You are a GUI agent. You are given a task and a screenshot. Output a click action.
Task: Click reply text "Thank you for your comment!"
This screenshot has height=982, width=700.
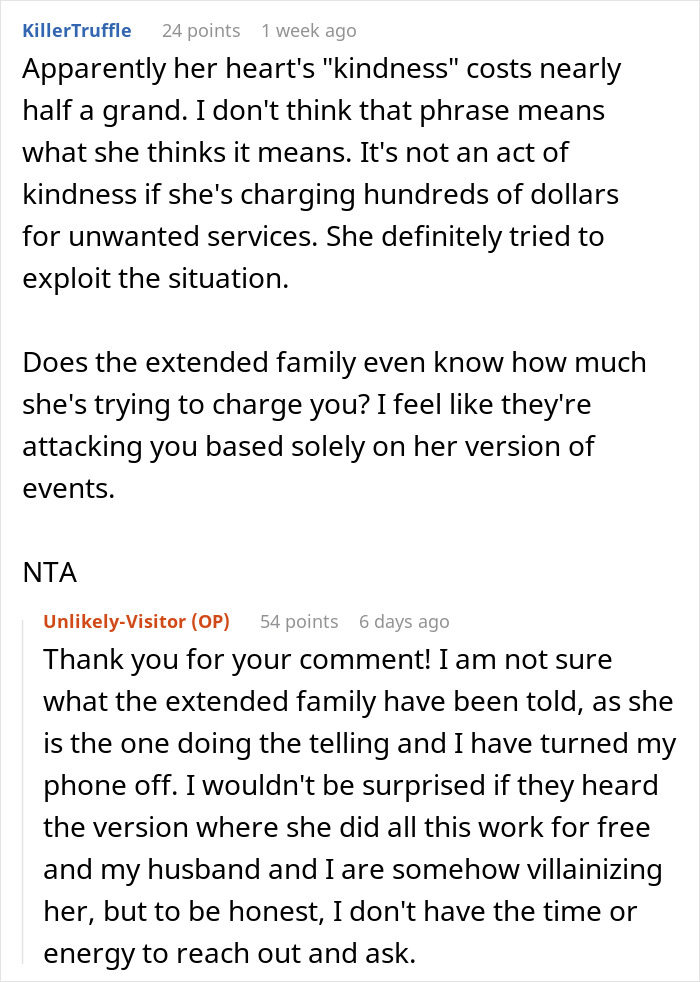237,659
